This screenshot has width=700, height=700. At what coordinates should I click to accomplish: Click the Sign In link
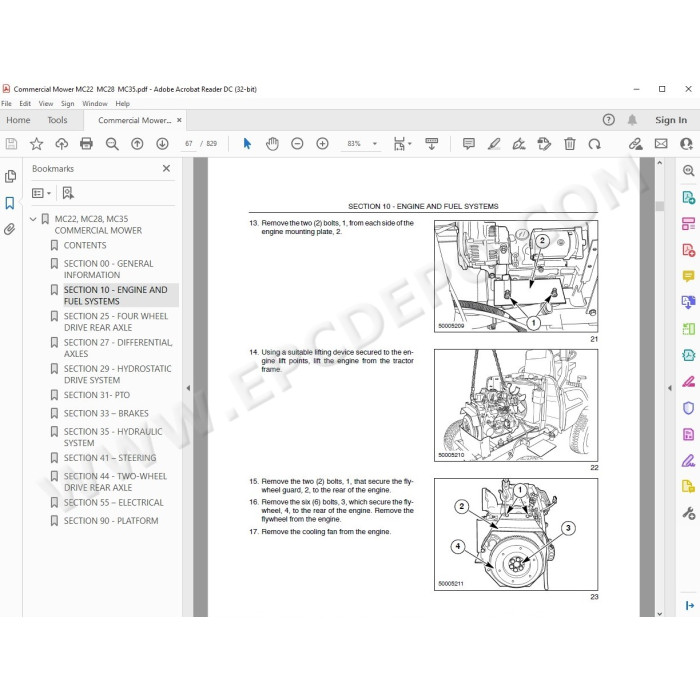tap(671, 120)
